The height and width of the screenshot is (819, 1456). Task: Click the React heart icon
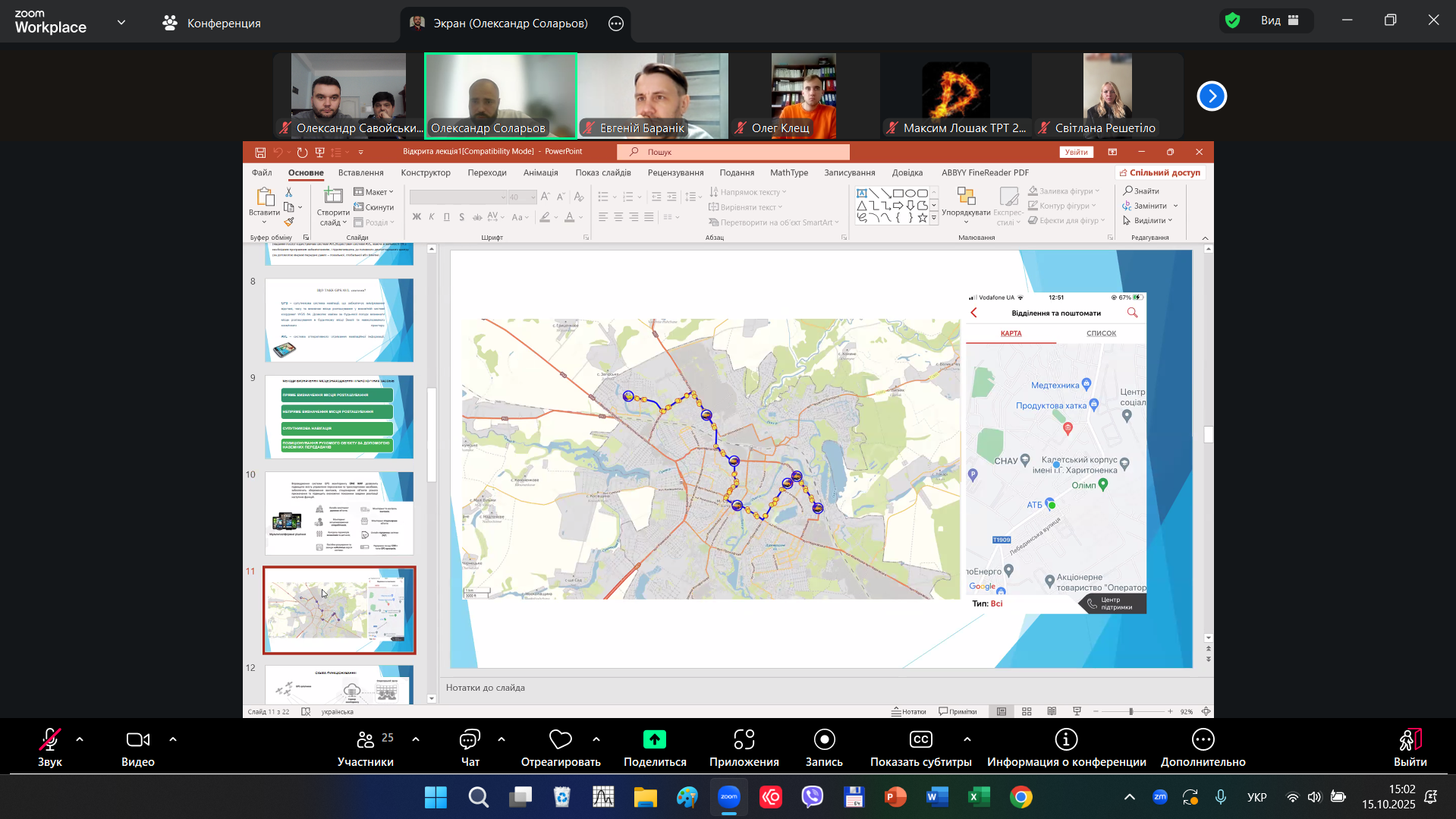tap(560, 740)
